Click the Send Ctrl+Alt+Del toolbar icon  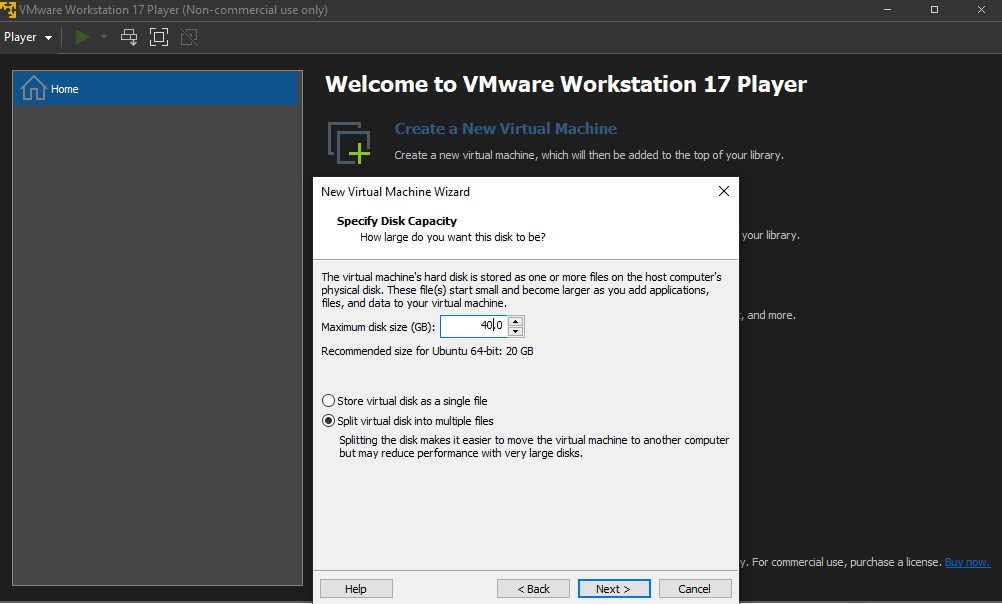tap(129, 37)
